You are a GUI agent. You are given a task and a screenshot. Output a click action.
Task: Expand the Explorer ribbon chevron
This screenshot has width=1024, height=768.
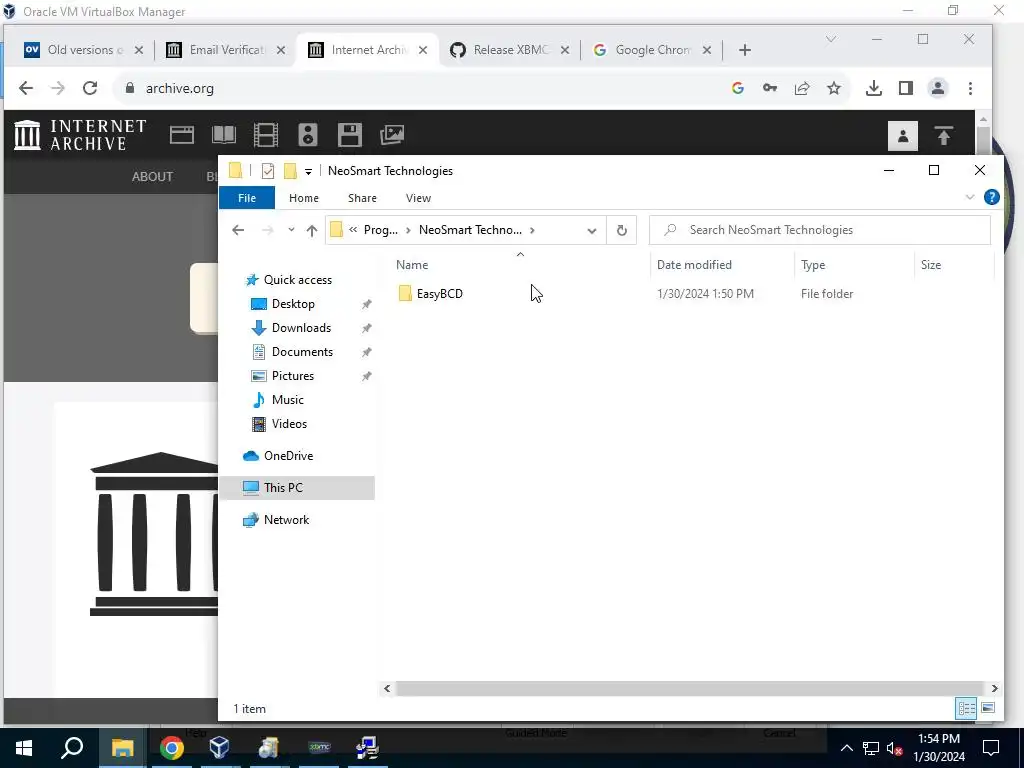click(x=970, y=197)
